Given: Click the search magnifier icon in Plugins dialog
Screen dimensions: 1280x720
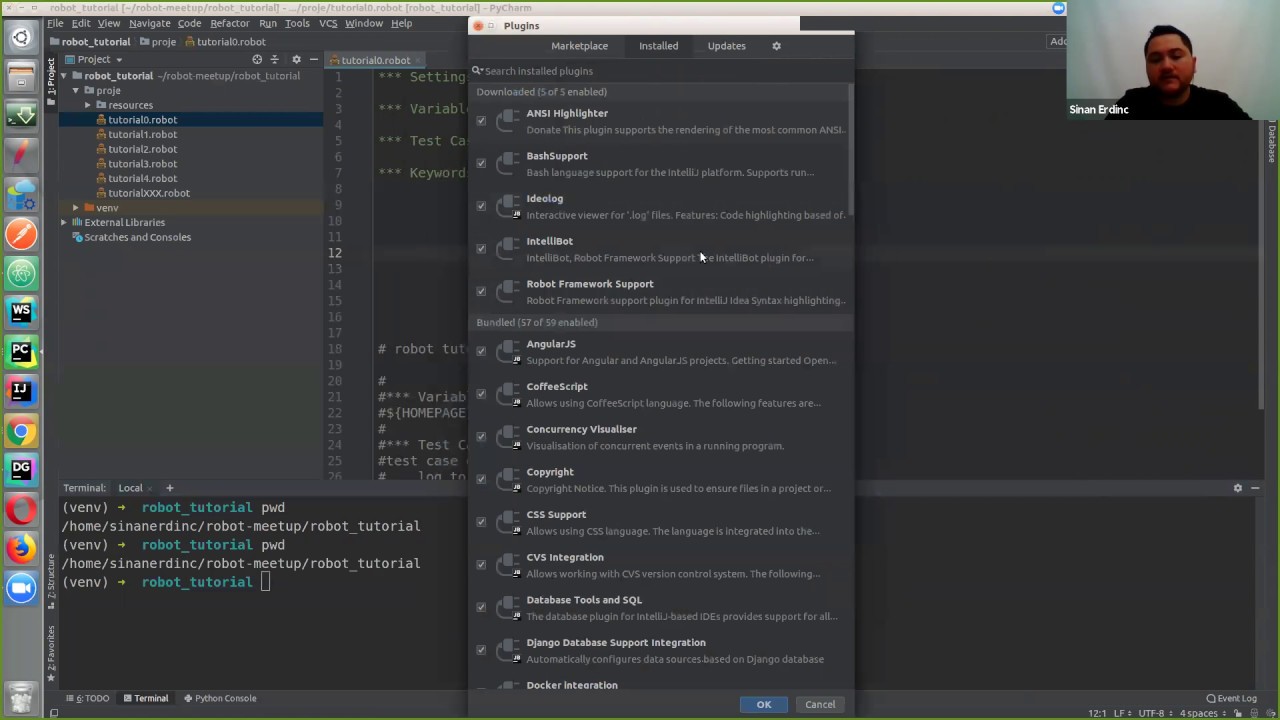Looking at the screenshot, I should click(477, 71).
